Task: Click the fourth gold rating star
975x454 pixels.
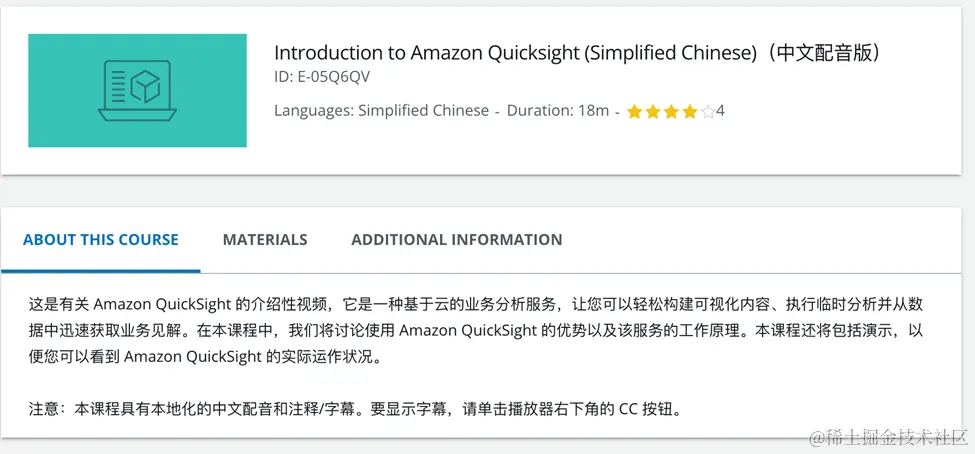Action: coord(690,112)
